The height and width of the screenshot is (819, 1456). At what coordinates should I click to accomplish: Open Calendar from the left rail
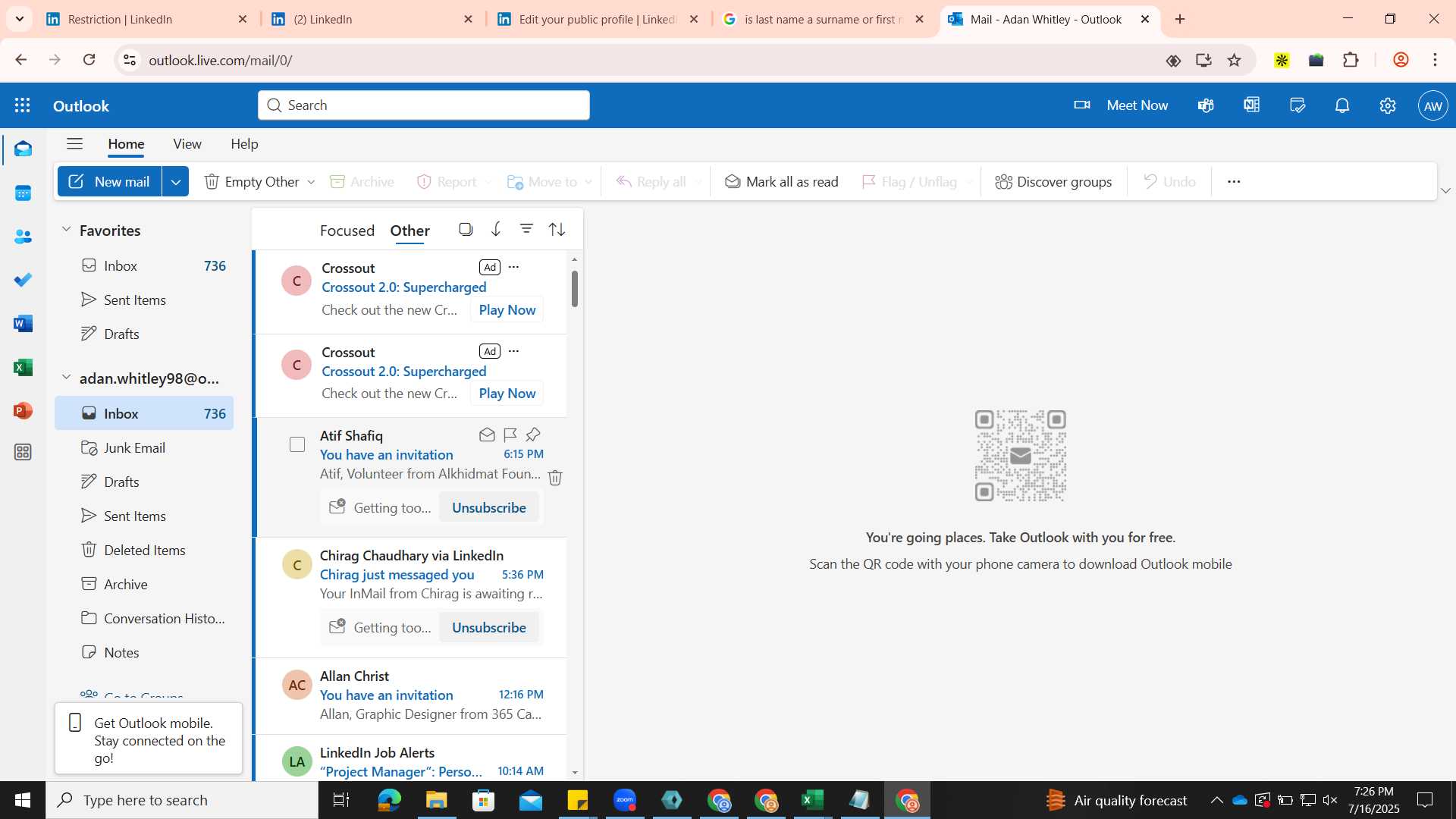point(23,193)
